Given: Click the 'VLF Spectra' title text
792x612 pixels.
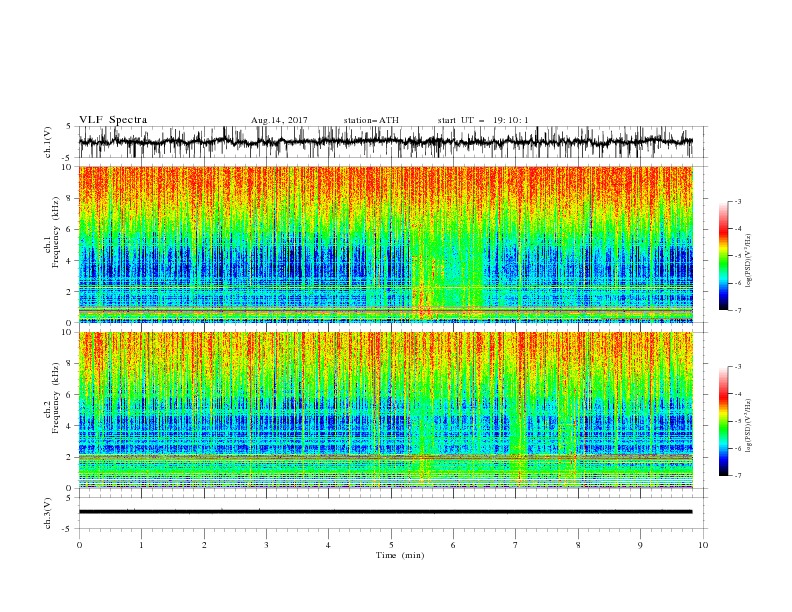Looking at the screenshot, I should point(113,120).
